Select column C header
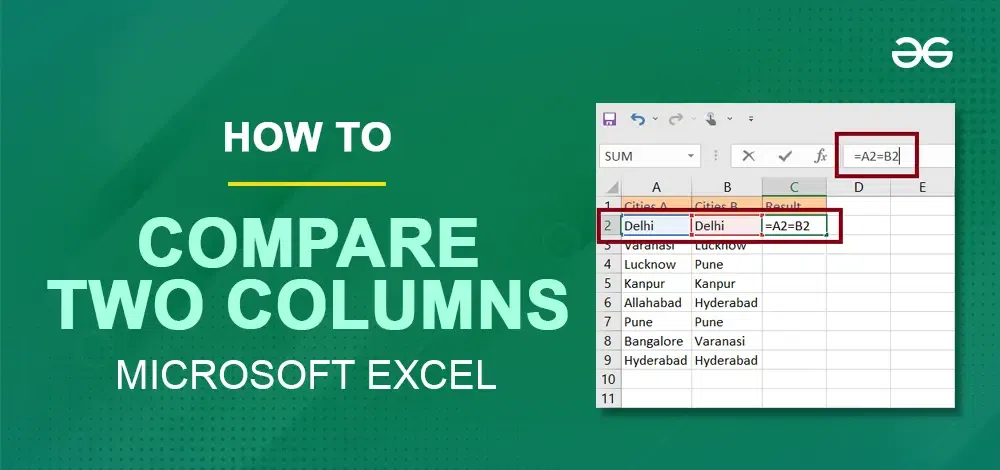Viewport: 1000px width, 470px height. coord(794,187)
